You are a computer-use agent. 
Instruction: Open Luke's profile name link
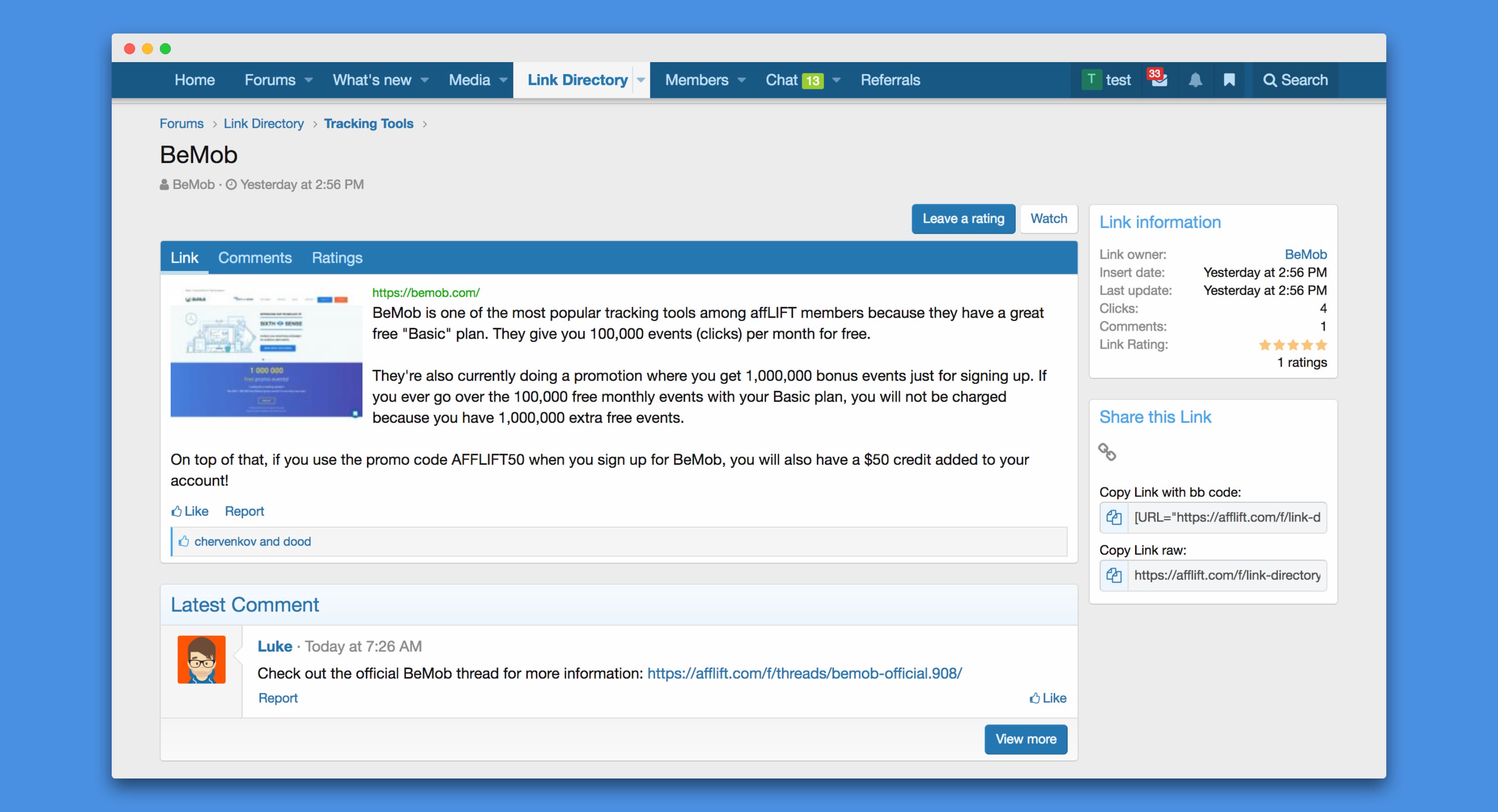click(x=274, y=646)
